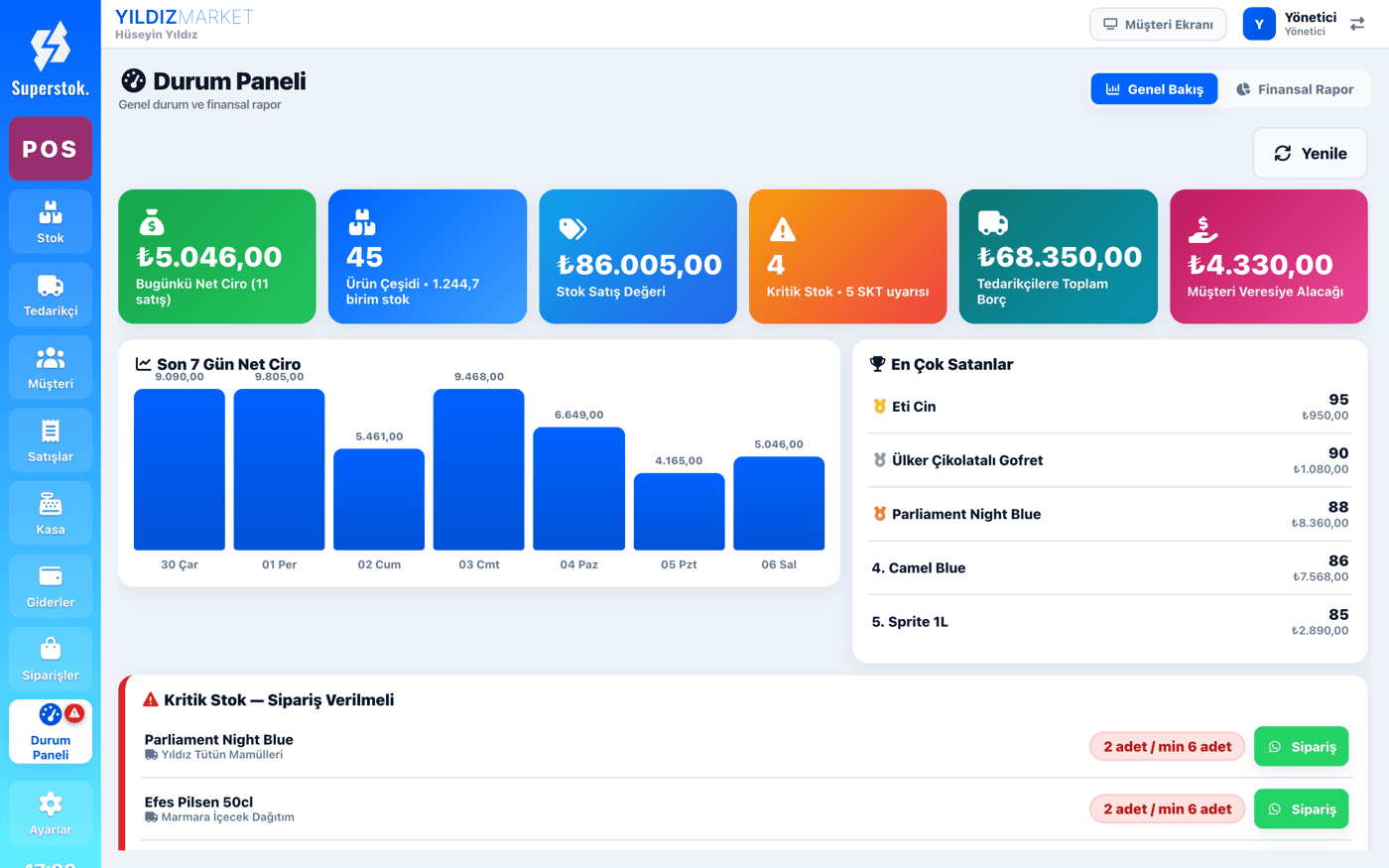
Task: Select Camel Blue in top sellers
Action: [1109, 568]
